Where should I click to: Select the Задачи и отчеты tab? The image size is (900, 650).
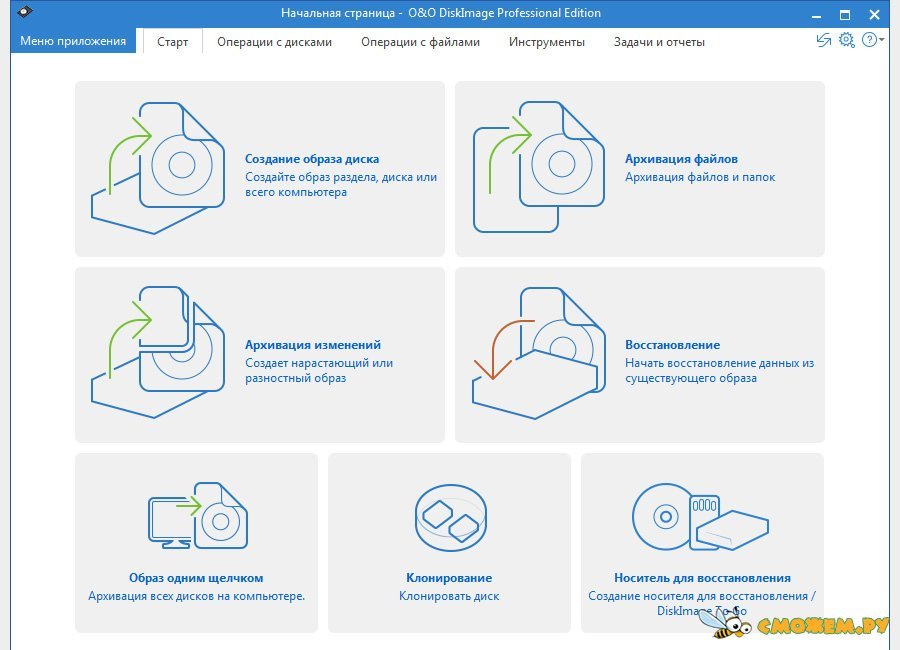click(x=659, y=42)
